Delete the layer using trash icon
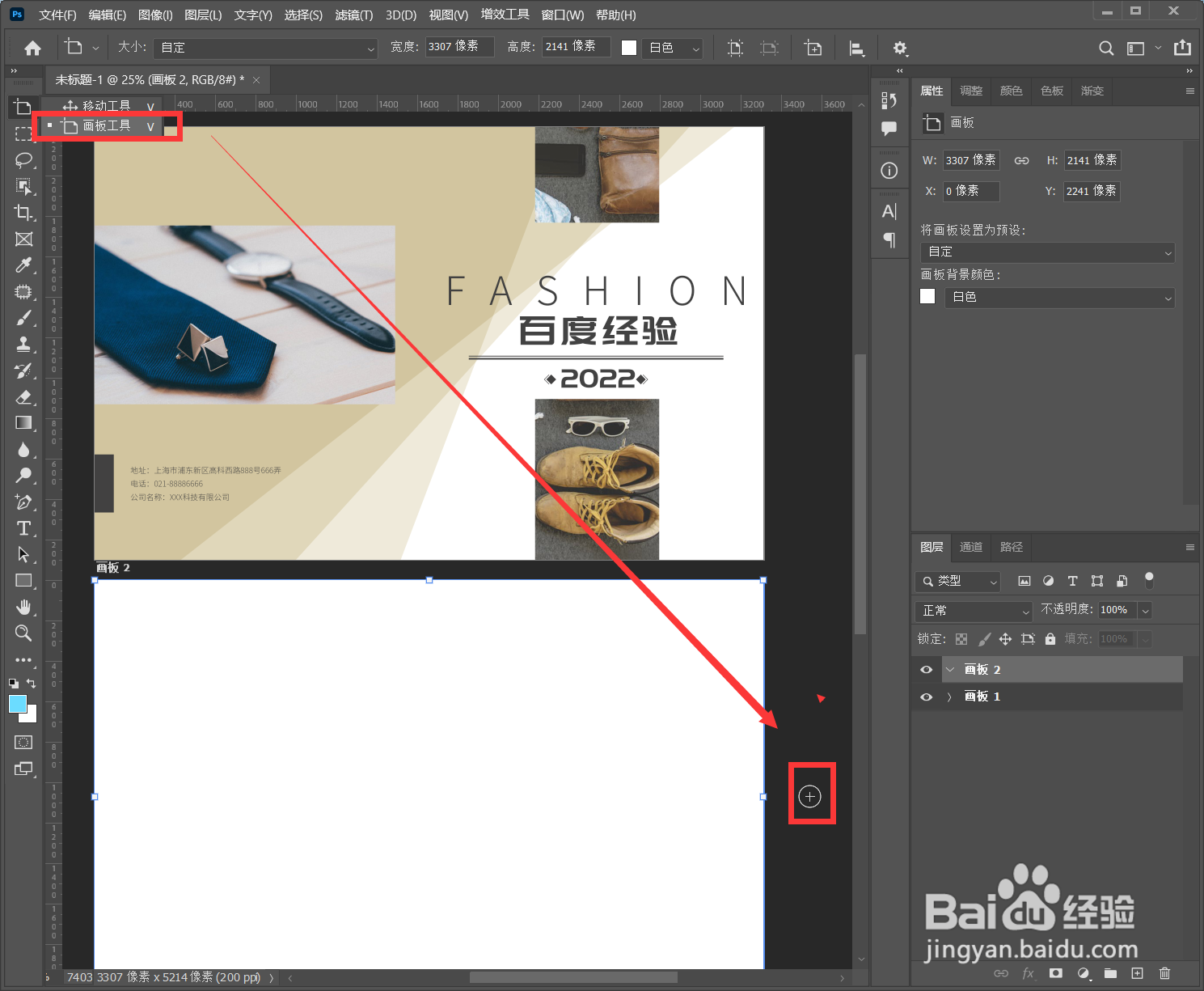Viewport: 1204px width, 991px height. coord(1164,974)
